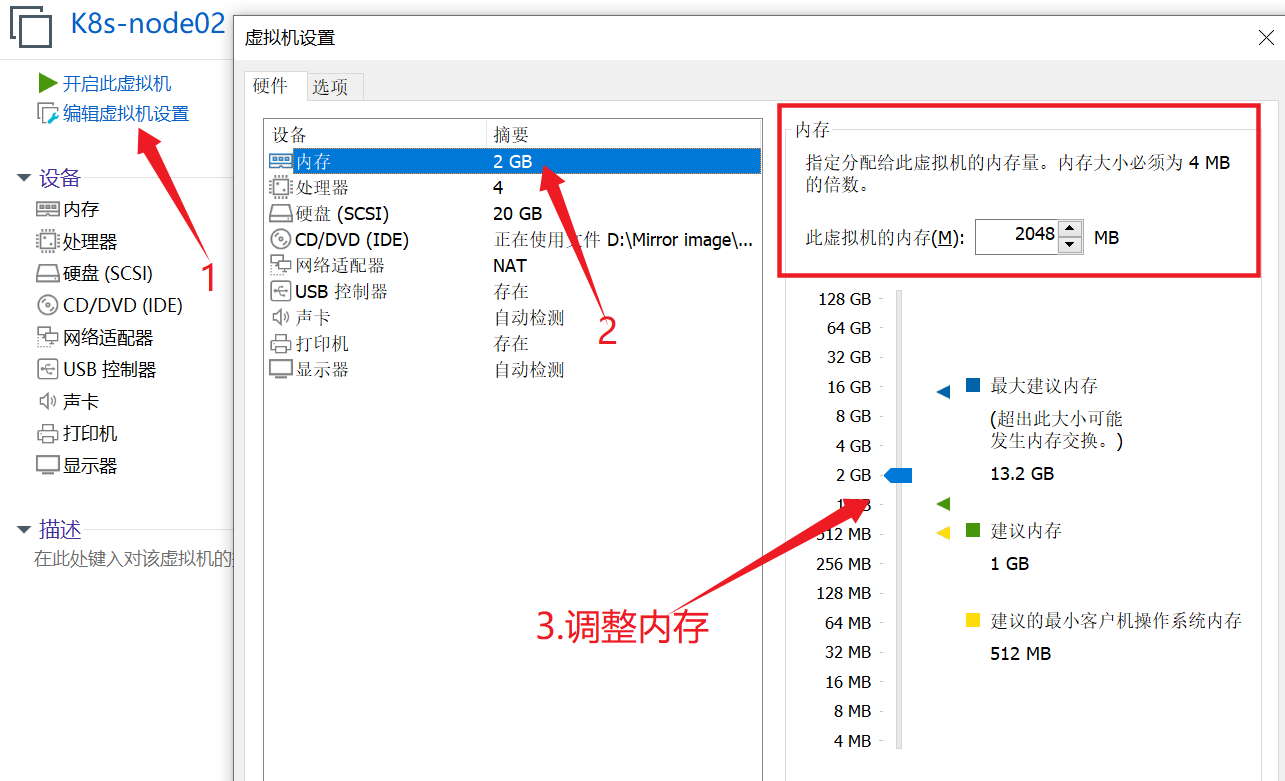Collapse the 描述 section in sidebar
Screen dimensions: 1285x781
pos(24,530)
